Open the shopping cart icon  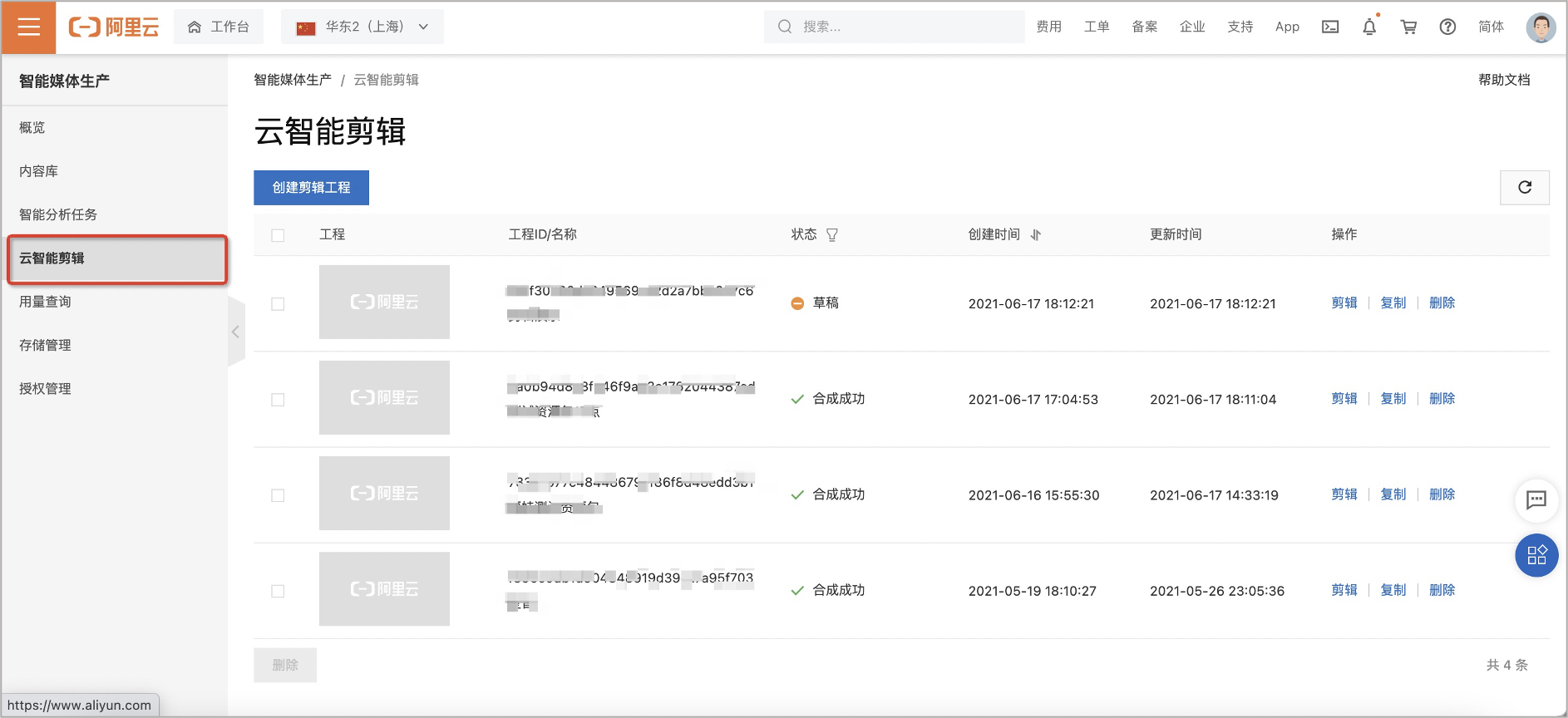1408,27
